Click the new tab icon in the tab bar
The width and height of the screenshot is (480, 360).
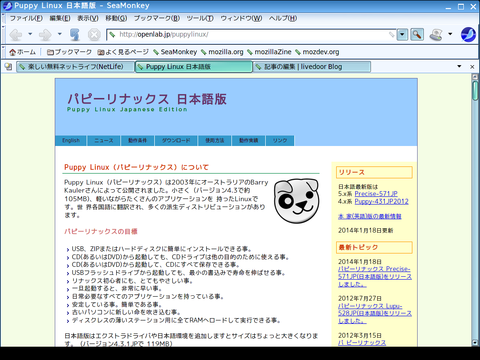point(8,67)
